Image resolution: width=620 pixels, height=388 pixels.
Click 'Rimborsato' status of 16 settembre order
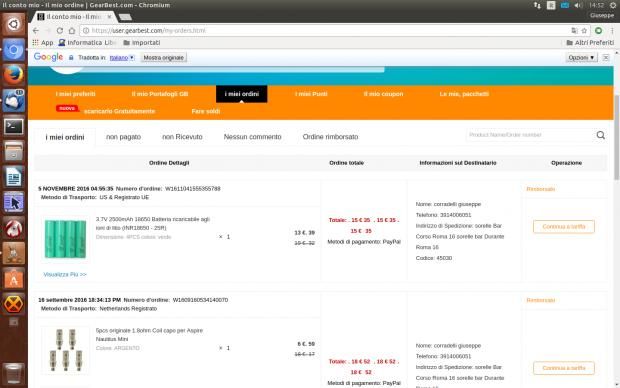click(541, 300)
